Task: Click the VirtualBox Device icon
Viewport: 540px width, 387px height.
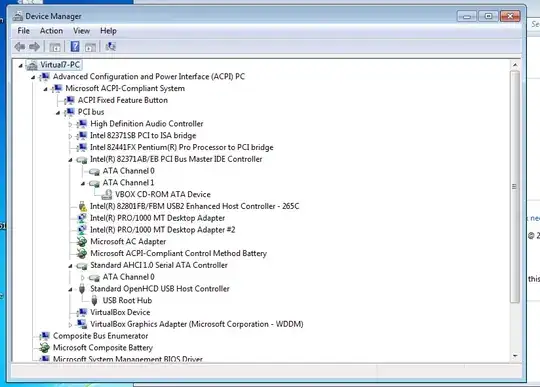Action: coord(82,312)
